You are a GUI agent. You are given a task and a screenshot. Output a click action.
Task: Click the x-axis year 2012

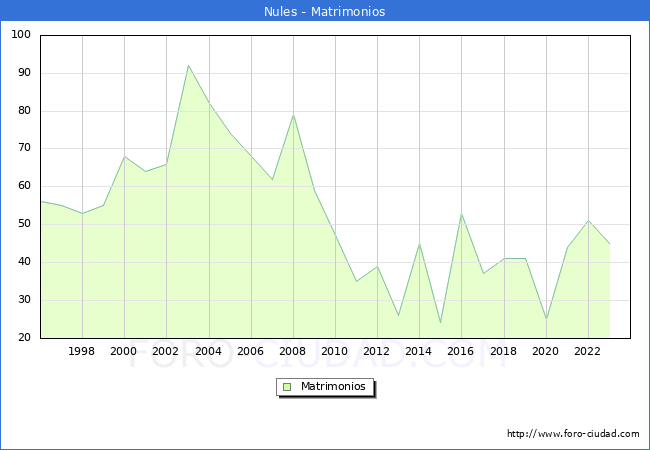(376, 351)
